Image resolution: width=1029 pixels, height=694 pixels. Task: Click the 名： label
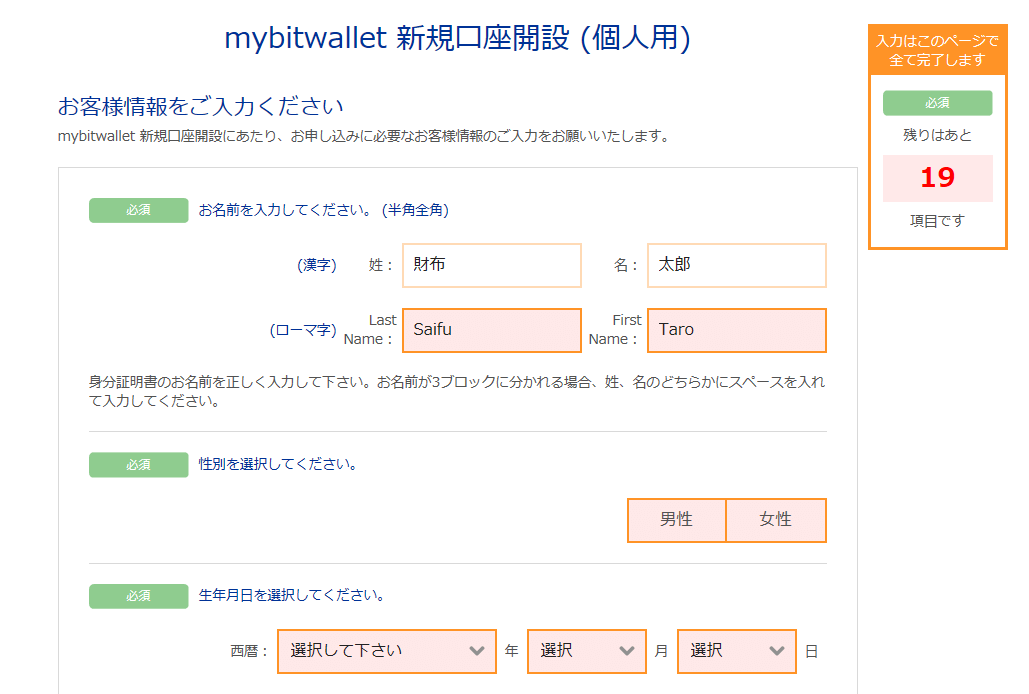[625, 265]
